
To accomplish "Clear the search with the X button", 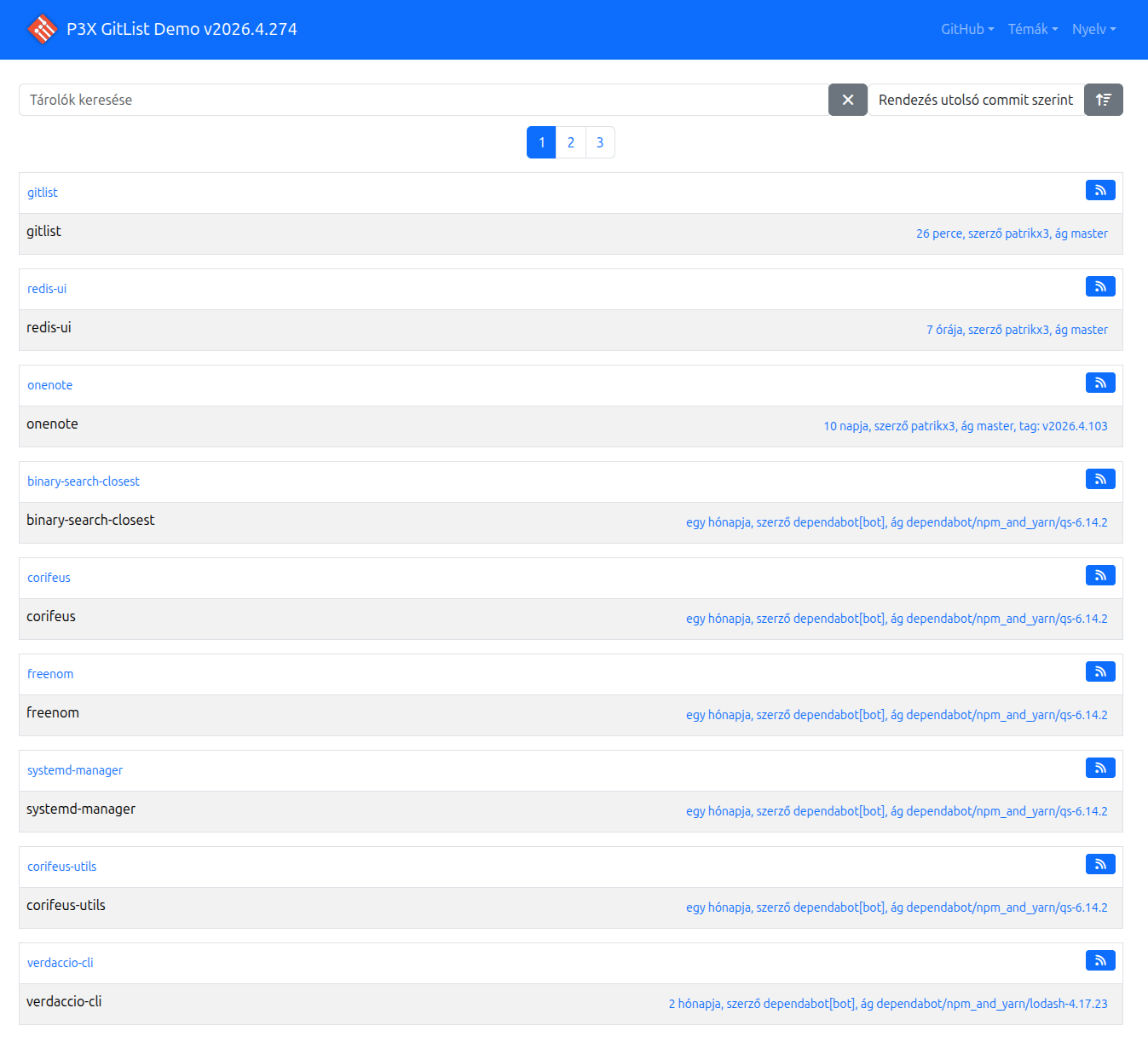I will (847, 100).
